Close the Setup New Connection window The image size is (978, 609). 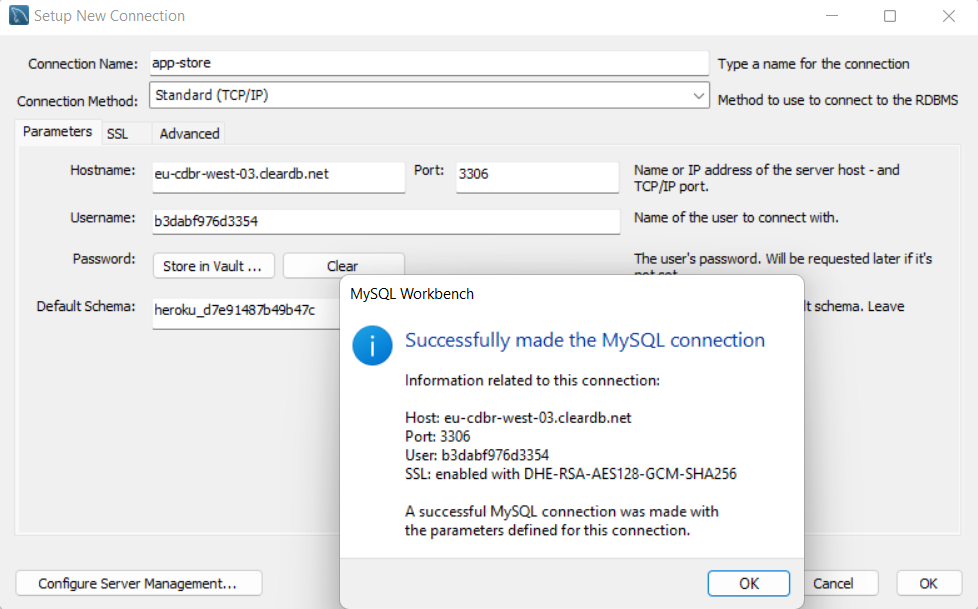coord(949,16)
